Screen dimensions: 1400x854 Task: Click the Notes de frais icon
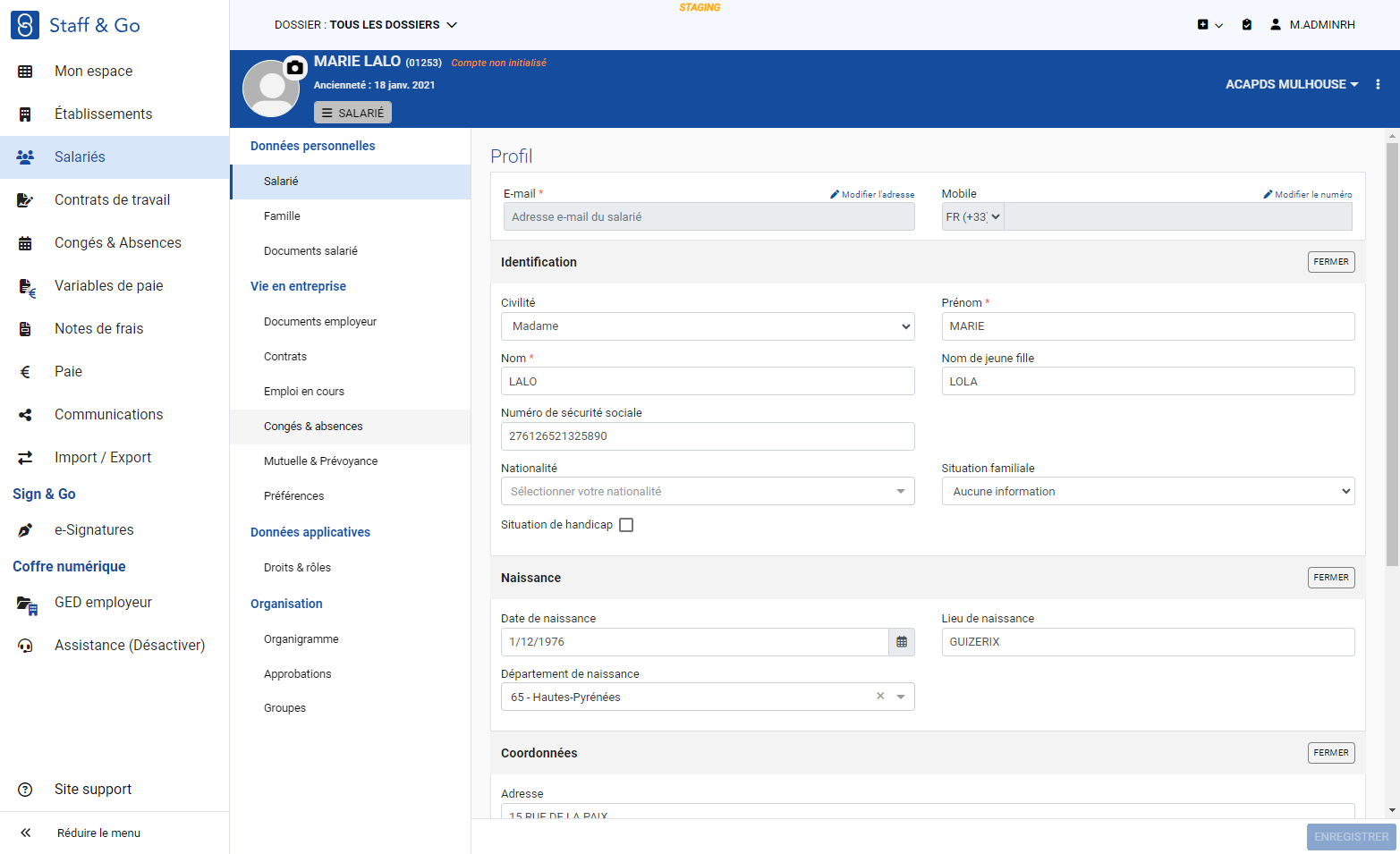click(25, 329)
